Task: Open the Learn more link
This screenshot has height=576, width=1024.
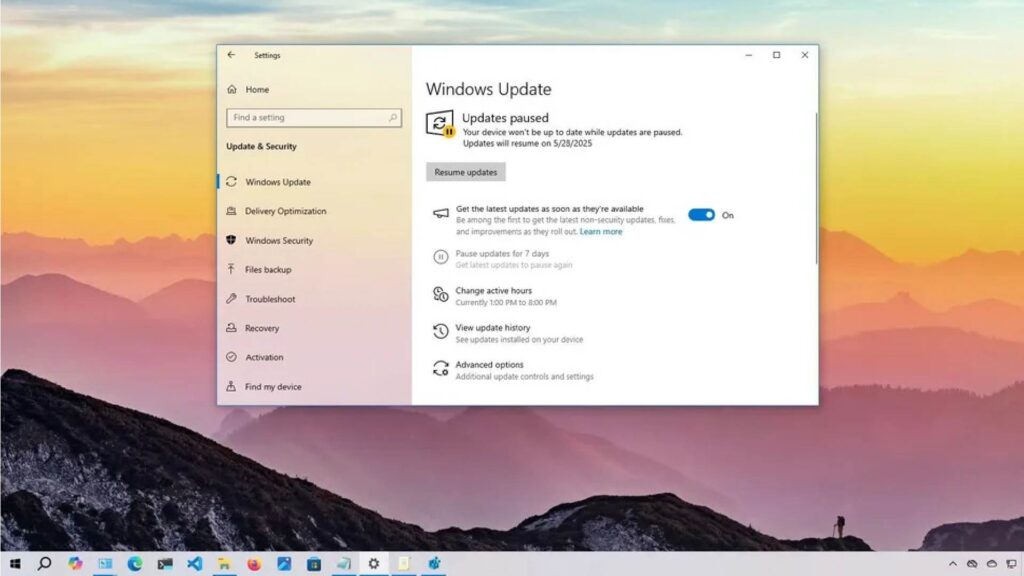Action: coord(601,232)
